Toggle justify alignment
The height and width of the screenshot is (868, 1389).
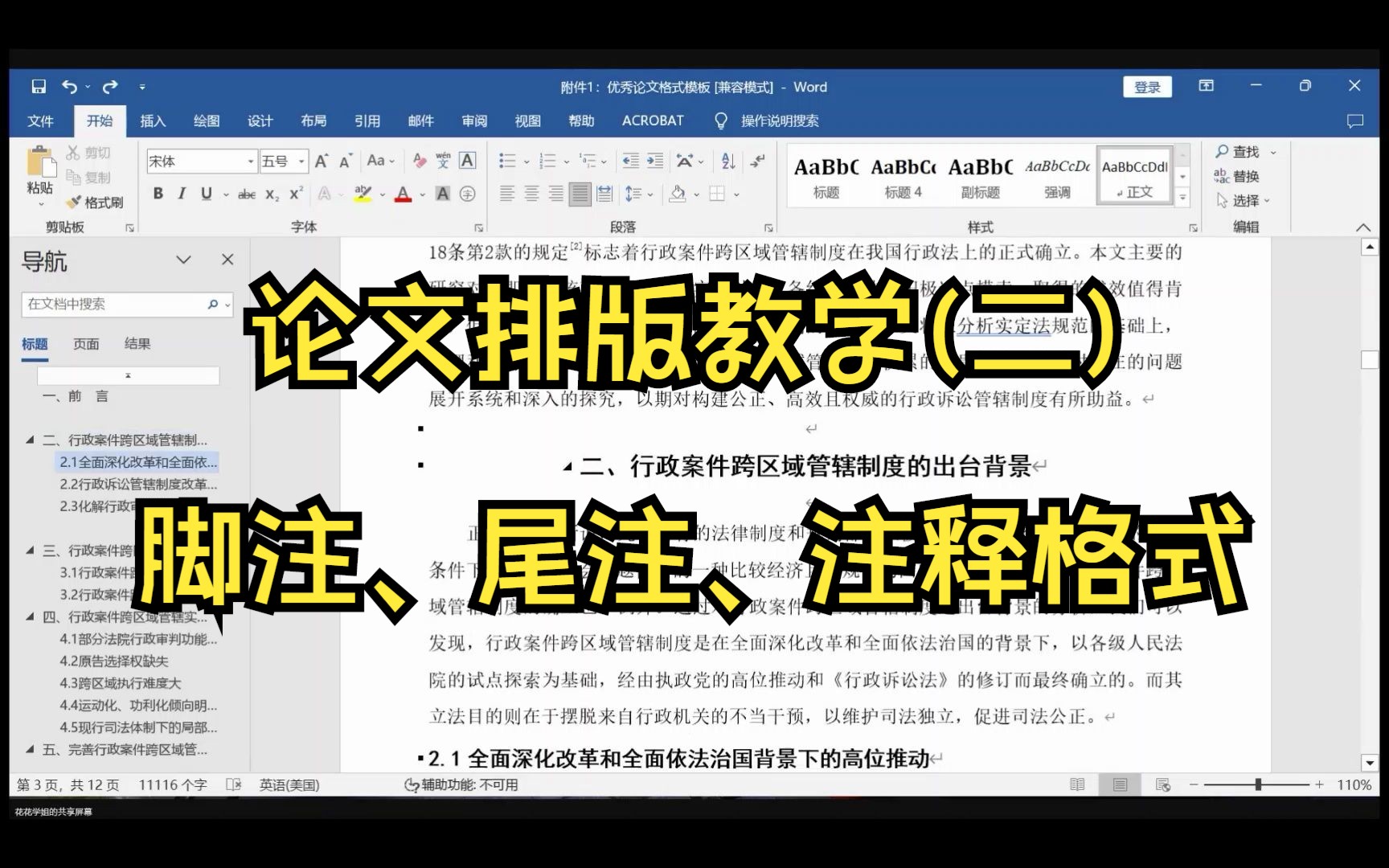click(x=580, y=194)
